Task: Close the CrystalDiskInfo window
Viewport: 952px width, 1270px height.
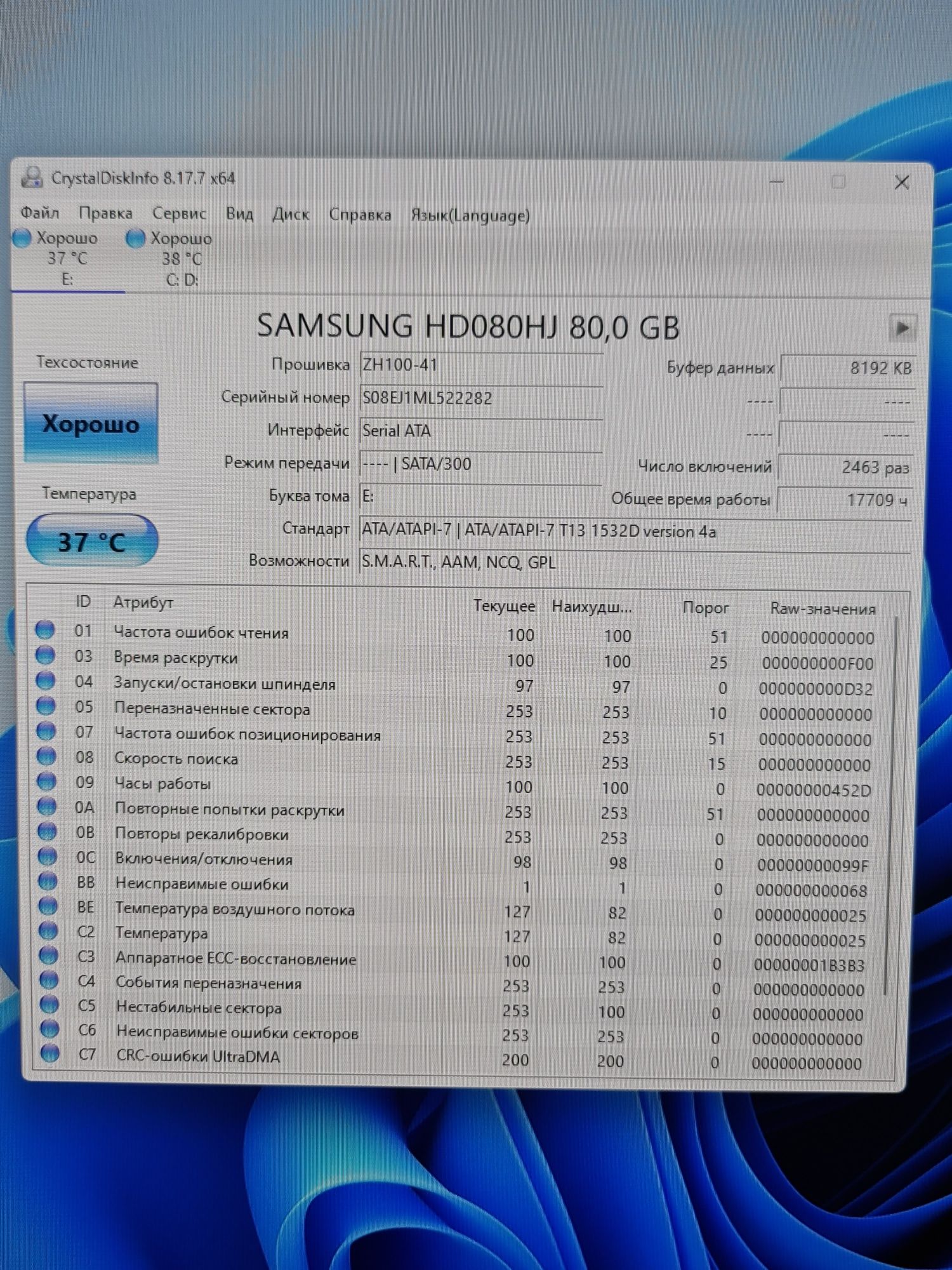Action: coord(901,183)
